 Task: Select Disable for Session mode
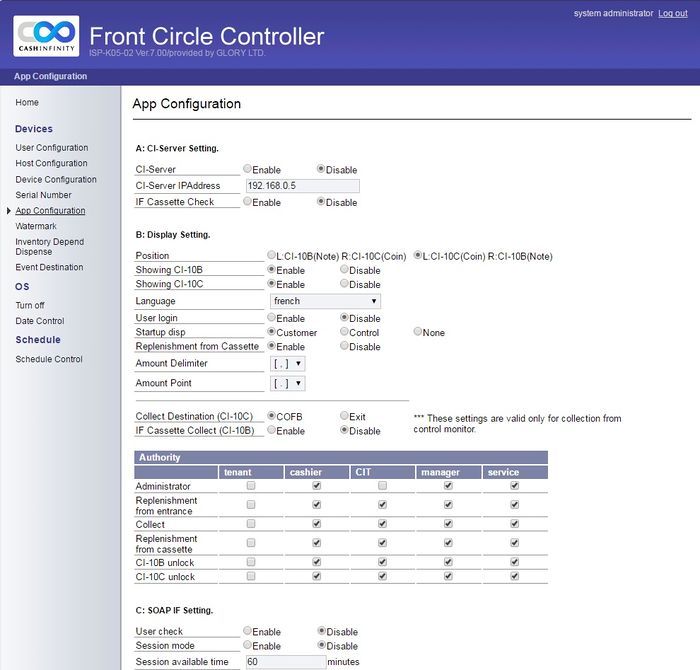(x=321, y=645)
